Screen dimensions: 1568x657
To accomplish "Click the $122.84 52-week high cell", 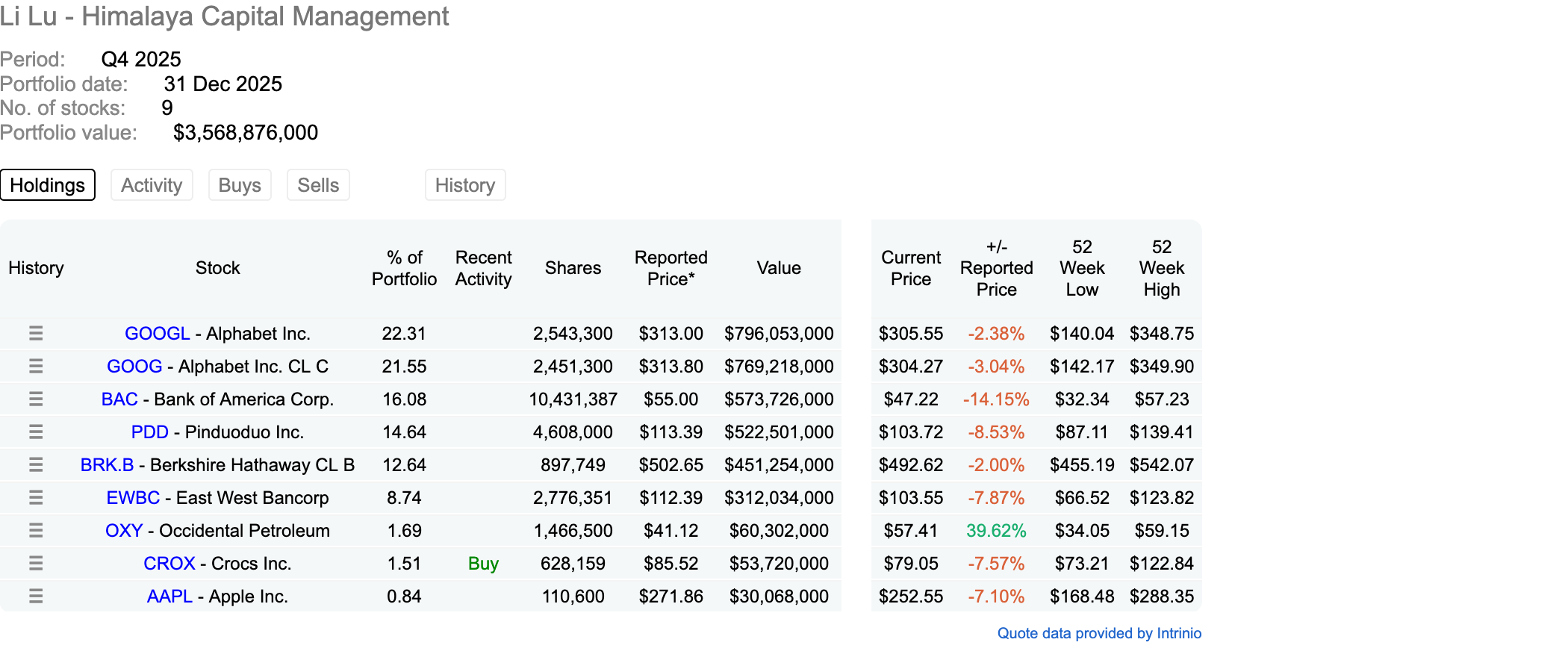I will coord(1162,564).
